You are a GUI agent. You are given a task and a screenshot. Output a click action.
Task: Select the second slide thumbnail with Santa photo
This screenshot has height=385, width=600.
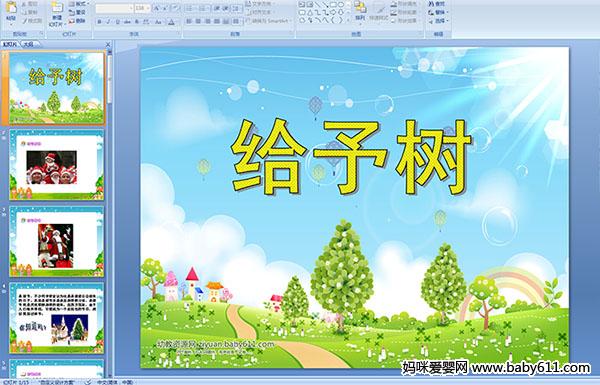click(57, 165)
